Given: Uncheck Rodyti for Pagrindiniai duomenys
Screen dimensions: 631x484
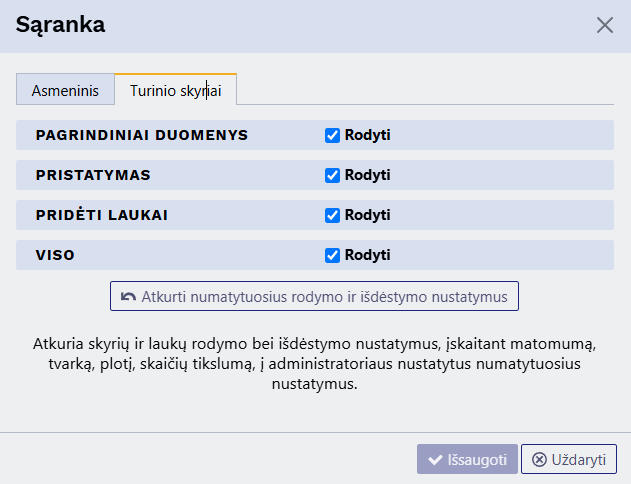Looking at the screenshot, I should pos(332,135).
